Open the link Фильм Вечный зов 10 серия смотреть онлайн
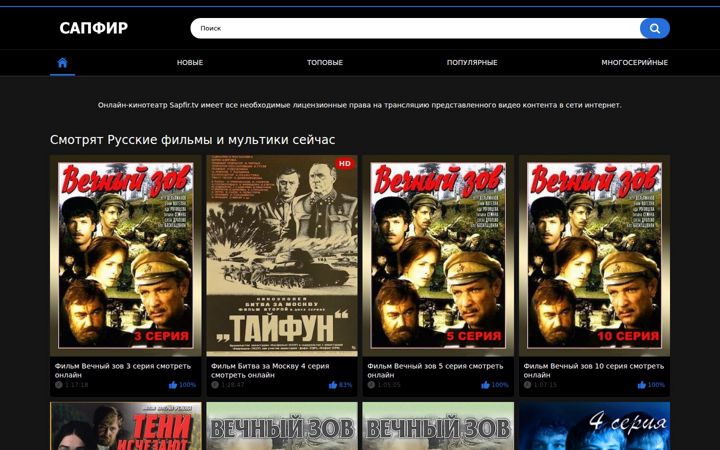 [x=593, y=371]
